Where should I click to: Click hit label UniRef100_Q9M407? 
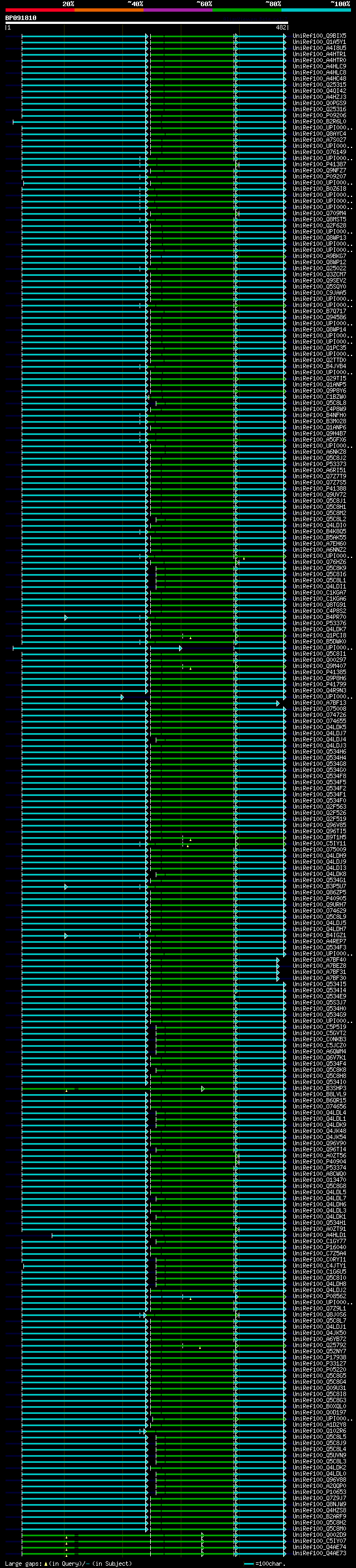(x=319, y=666)
